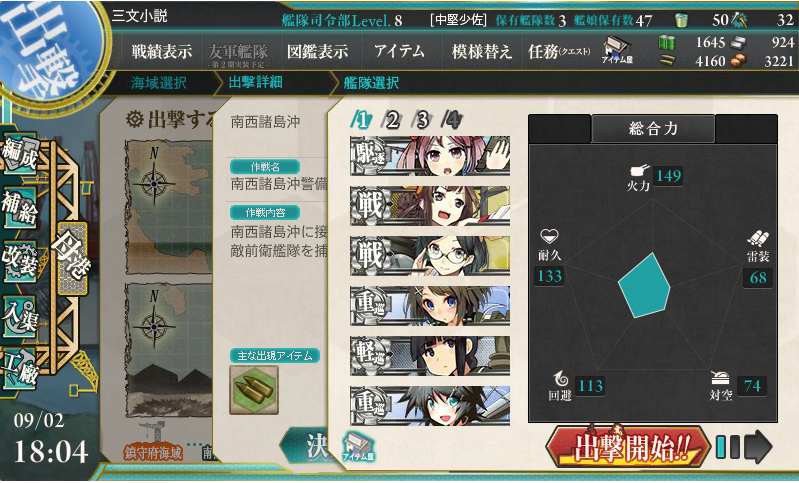Select fleet number 4 tab
799x483 pixels.
[452, 120]
